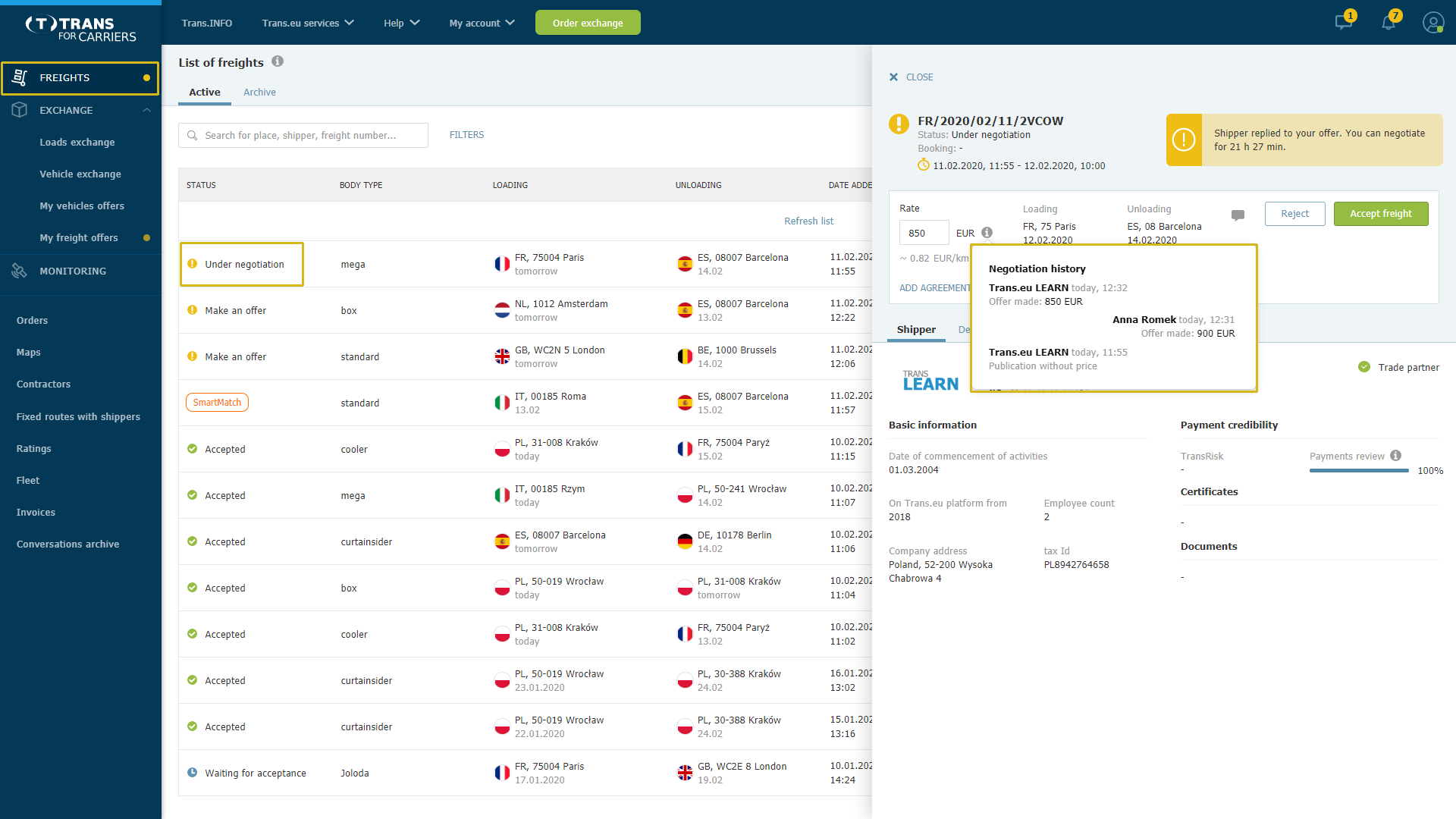The width and height of the screenshot is (1456, 819).
Task: Click the Order exchange button
Action: click(x=588, y=23)
